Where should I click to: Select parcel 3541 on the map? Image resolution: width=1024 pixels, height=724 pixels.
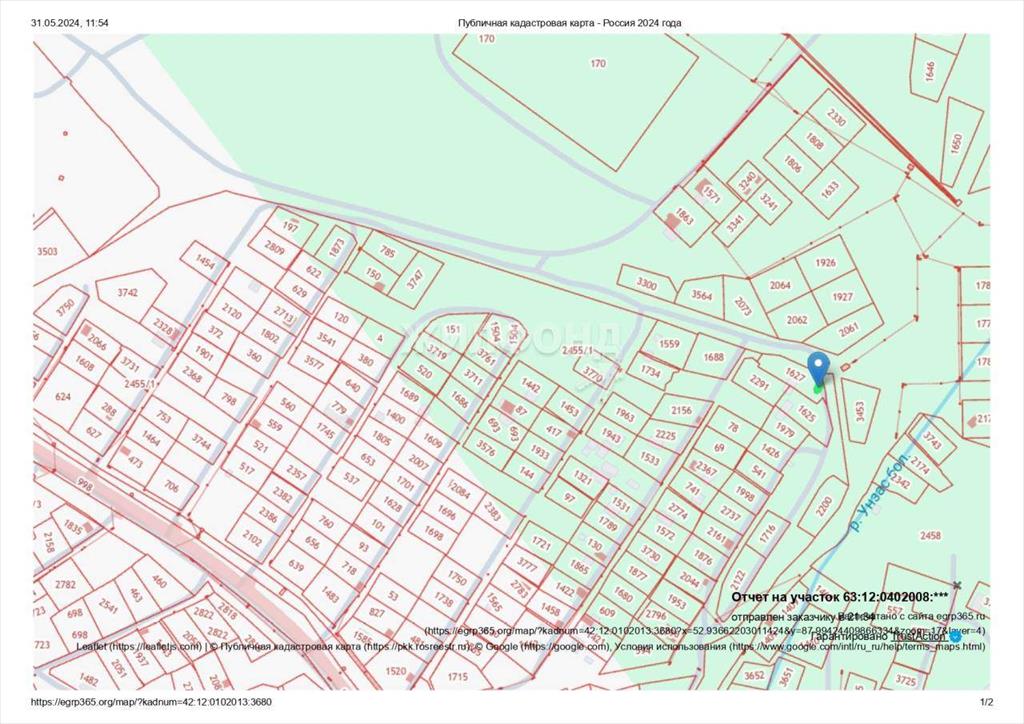[x=326, y=338]
